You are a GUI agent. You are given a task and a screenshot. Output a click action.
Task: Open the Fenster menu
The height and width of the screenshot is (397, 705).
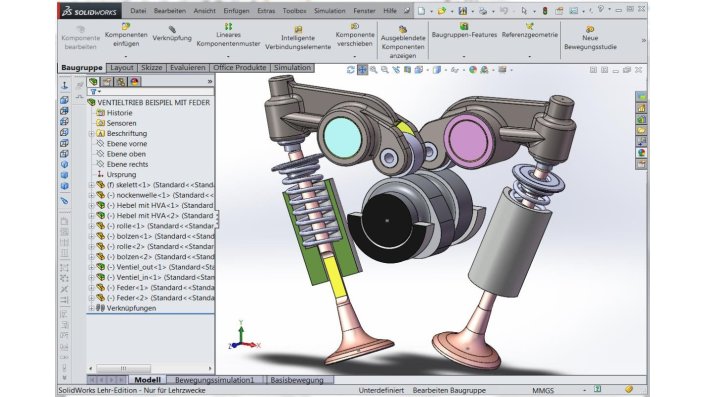364,11
